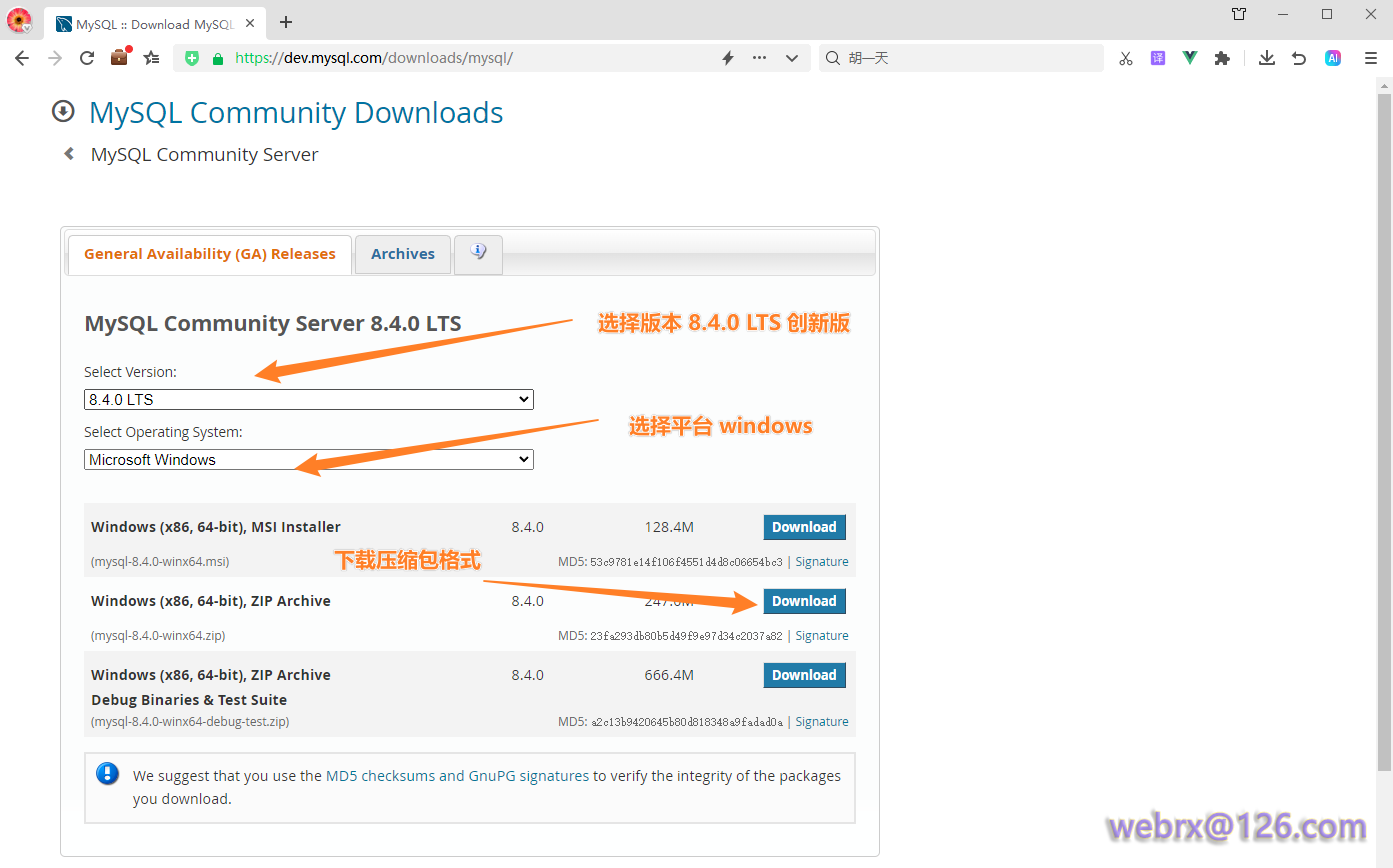1393x868 pixels.
Task: Open MD5 checksums and GnuPG signatures link
Action: pyautogui.click(x=457, y=776)
